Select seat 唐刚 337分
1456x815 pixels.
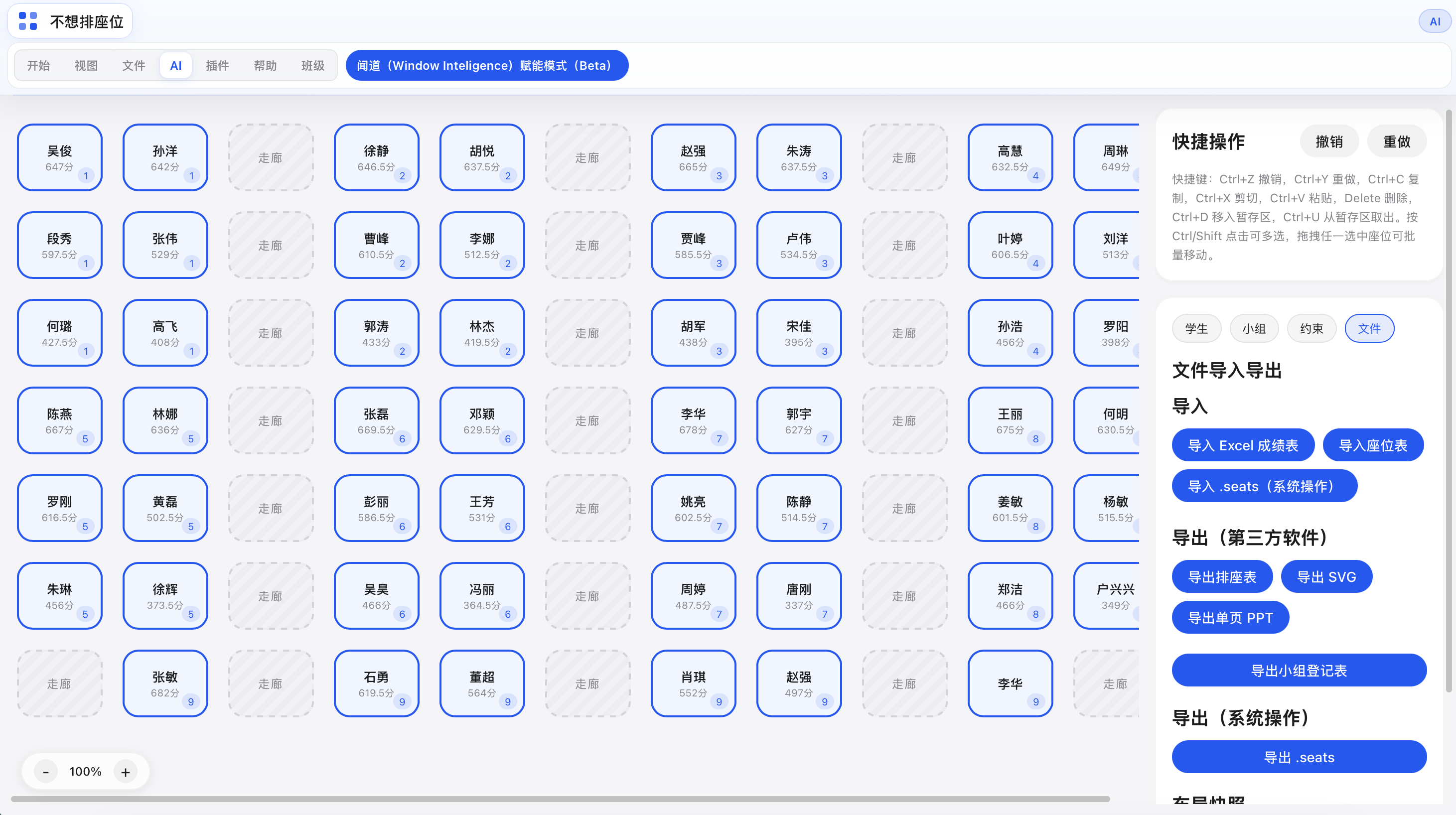click(x=799, y=596)
